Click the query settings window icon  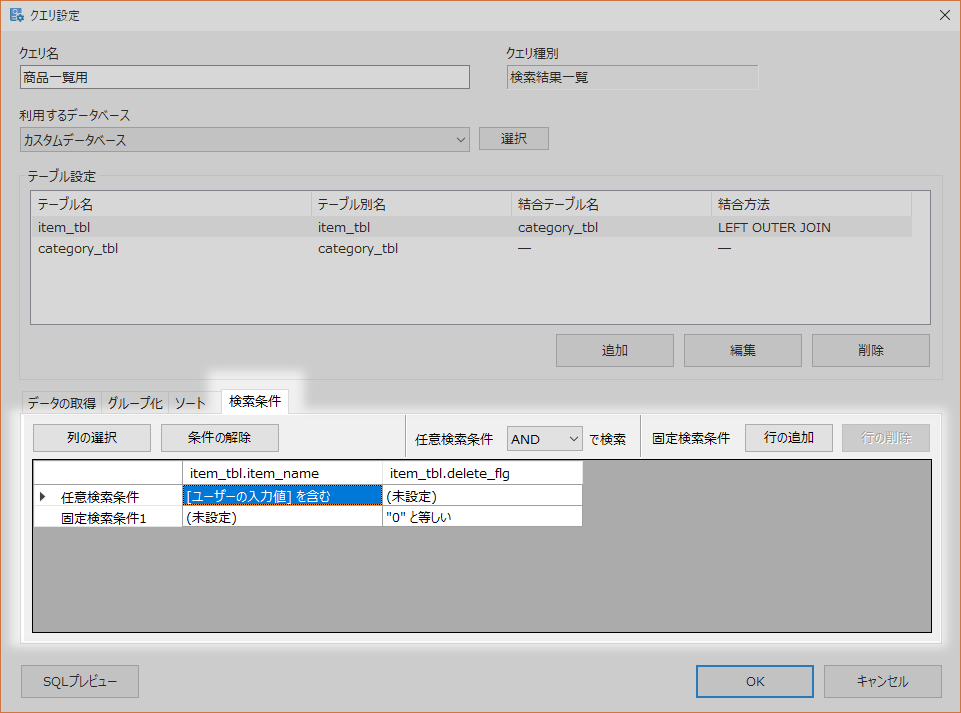(17, 15)
